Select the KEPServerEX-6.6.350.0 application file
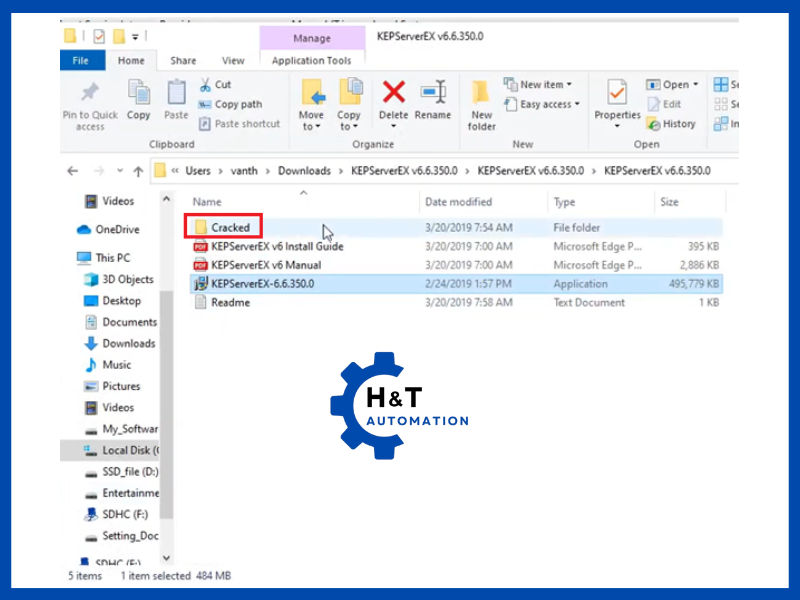800x600 pixels. coord(262,284)
